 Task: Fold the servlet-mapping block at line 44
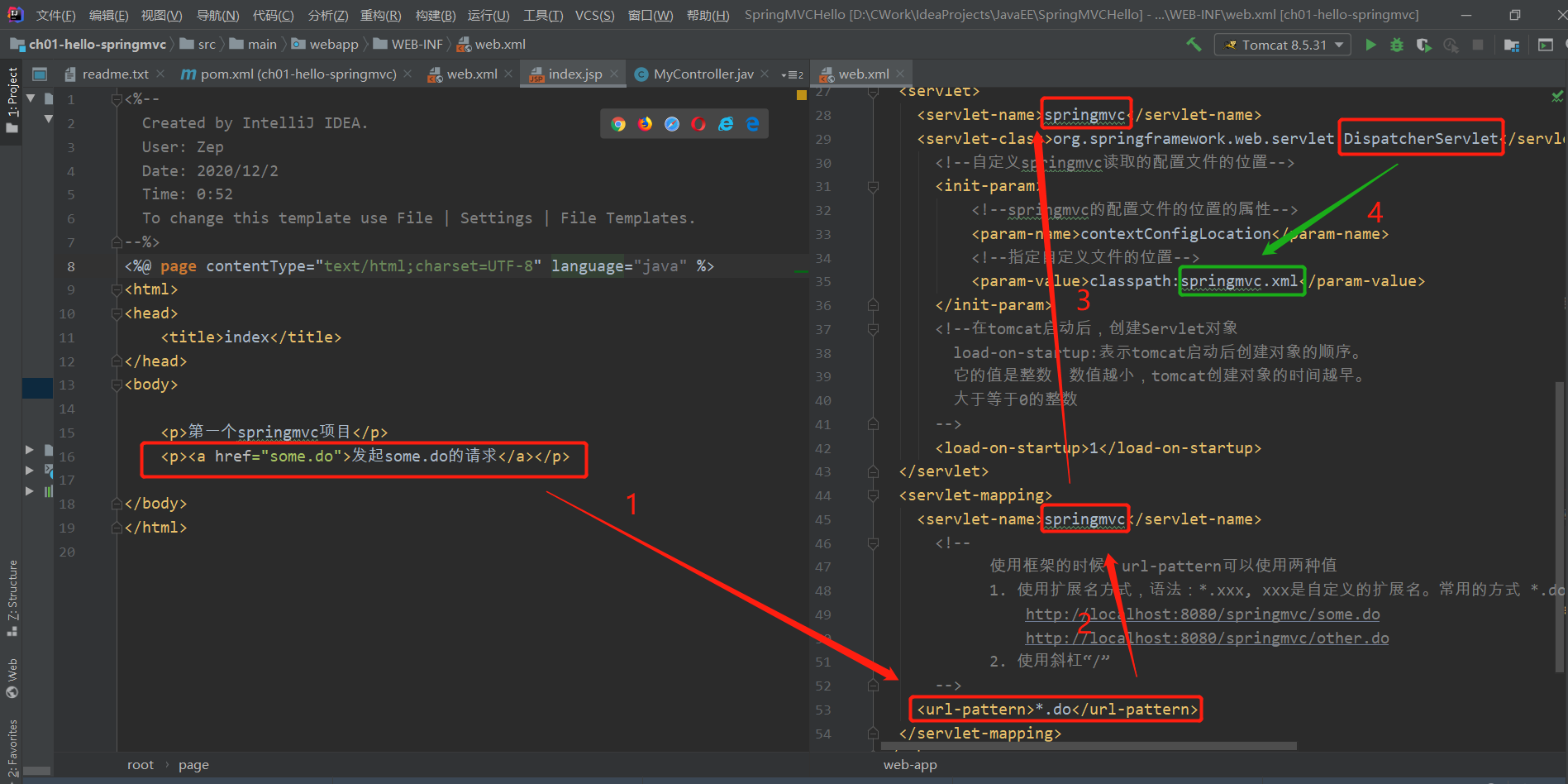click(x=873, y=496)
